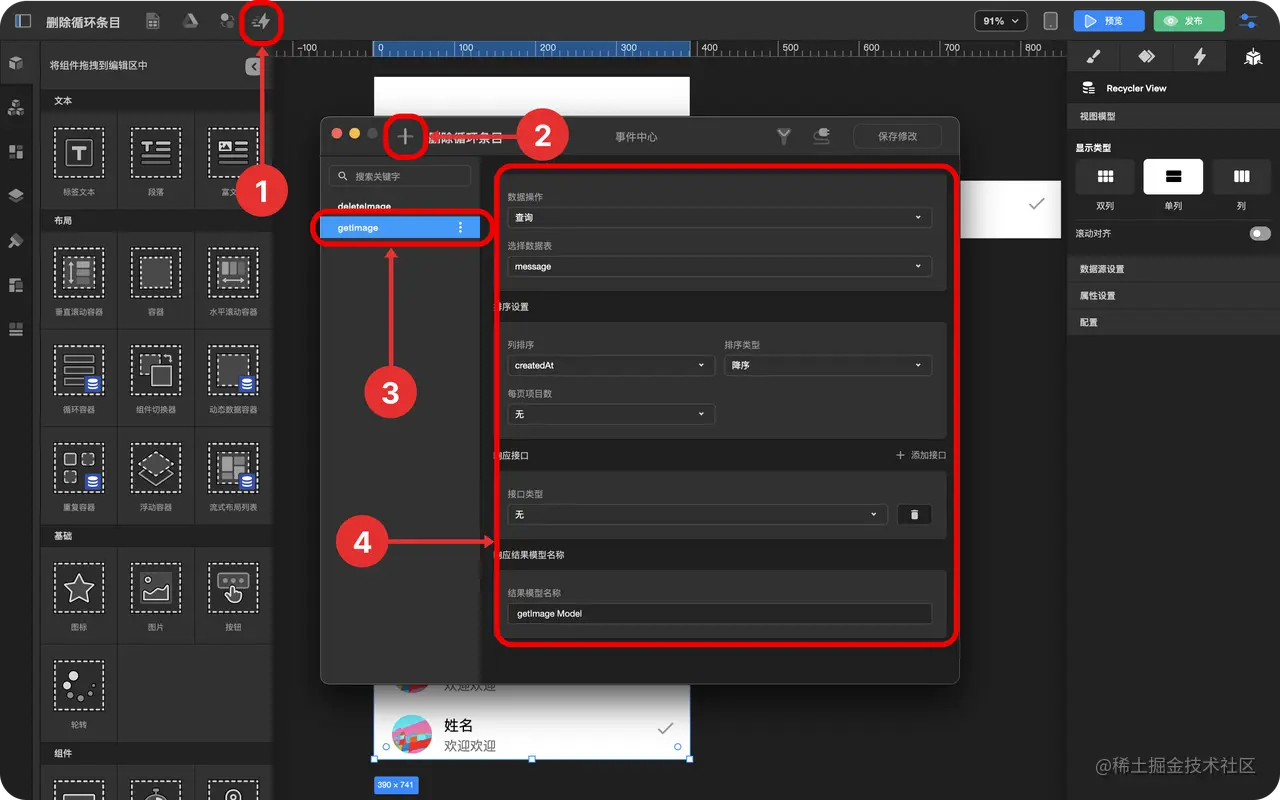The height and width of the screenshot is (800, 1280).
Task: Select the 重复容器 repeat container component
Action: point(79,476)
